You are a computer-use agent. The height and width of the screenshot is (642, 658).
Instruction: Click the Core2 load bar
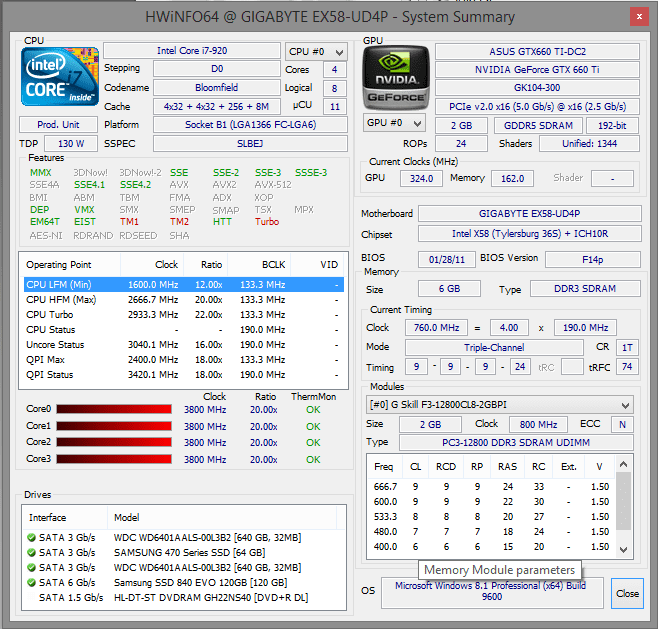(x=114, y=442)
